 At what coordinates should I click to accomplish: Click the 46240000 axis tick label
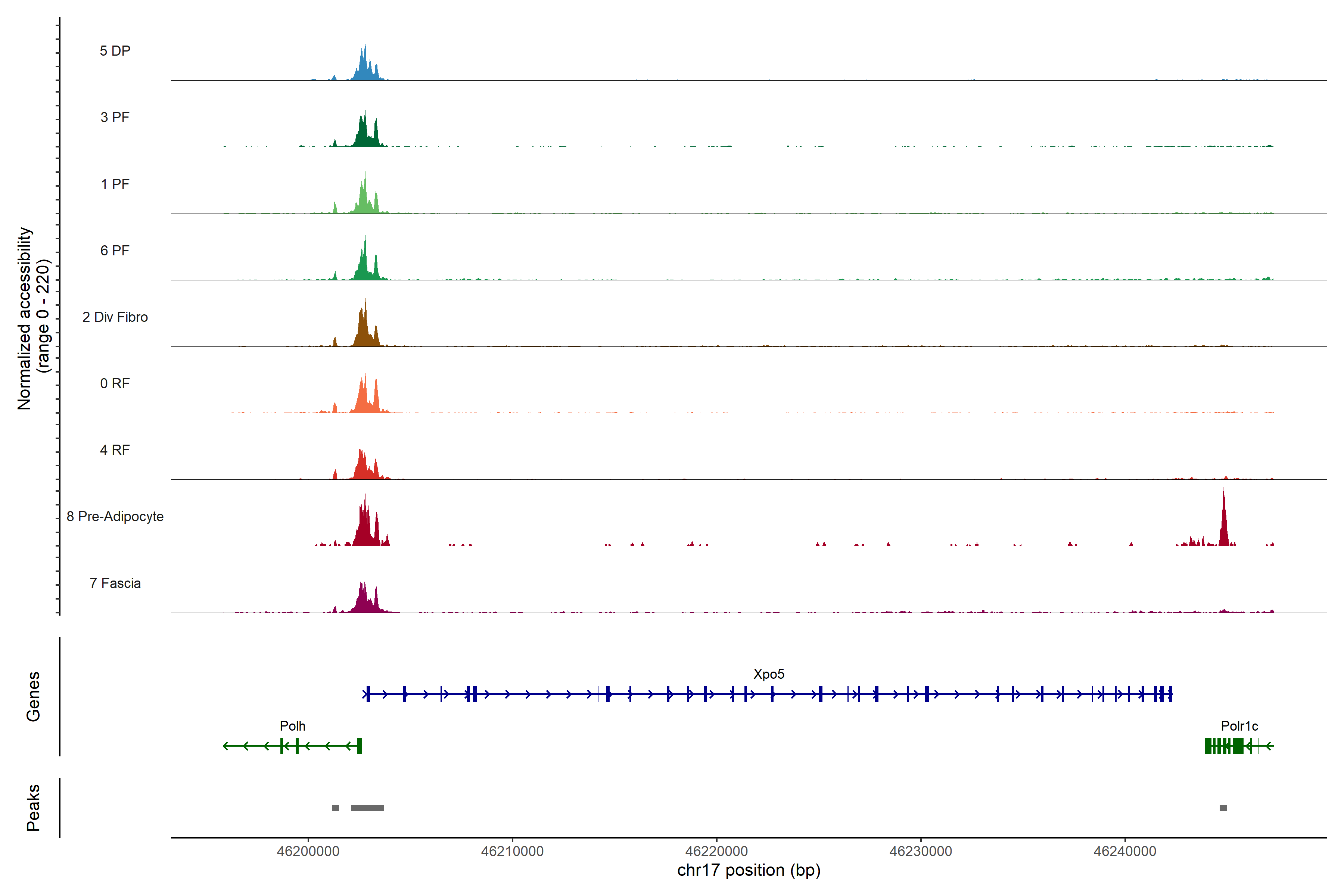click(x=1124, y=851)
